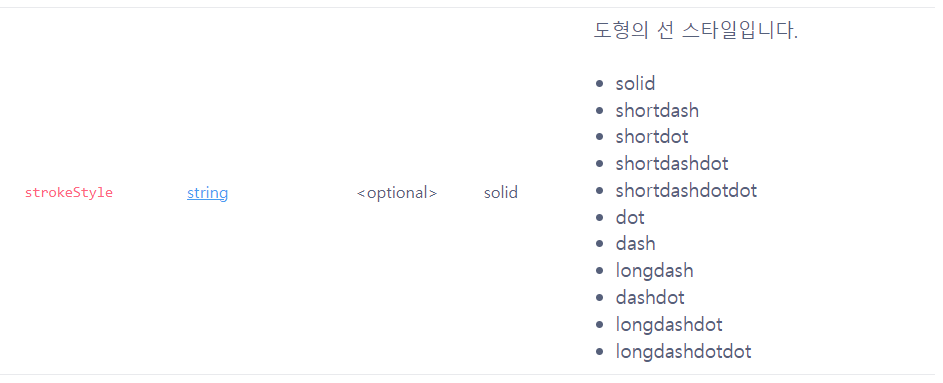Select the shortdashdotdot list item

686,191
